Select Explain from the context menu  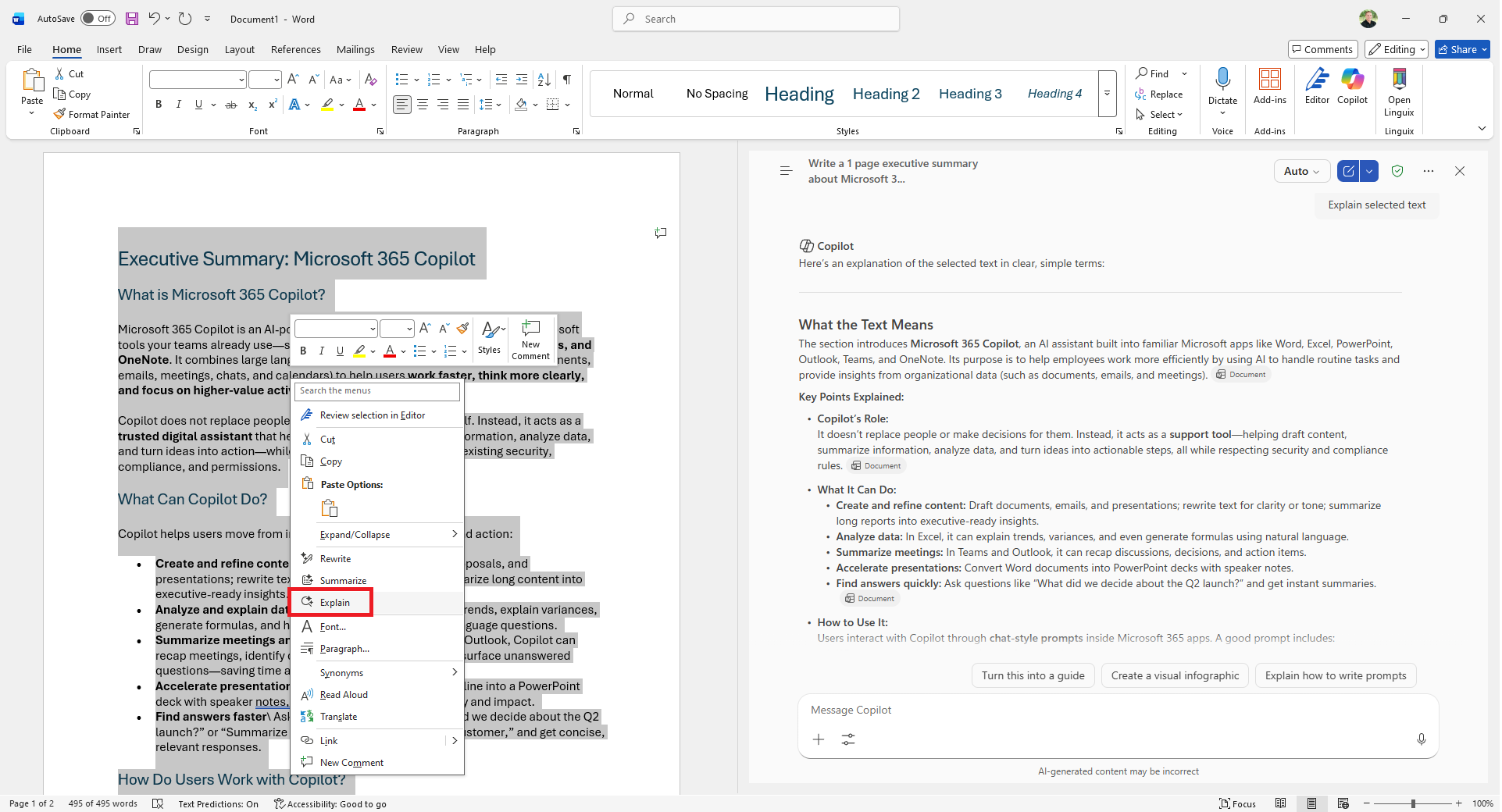(334, 603)
